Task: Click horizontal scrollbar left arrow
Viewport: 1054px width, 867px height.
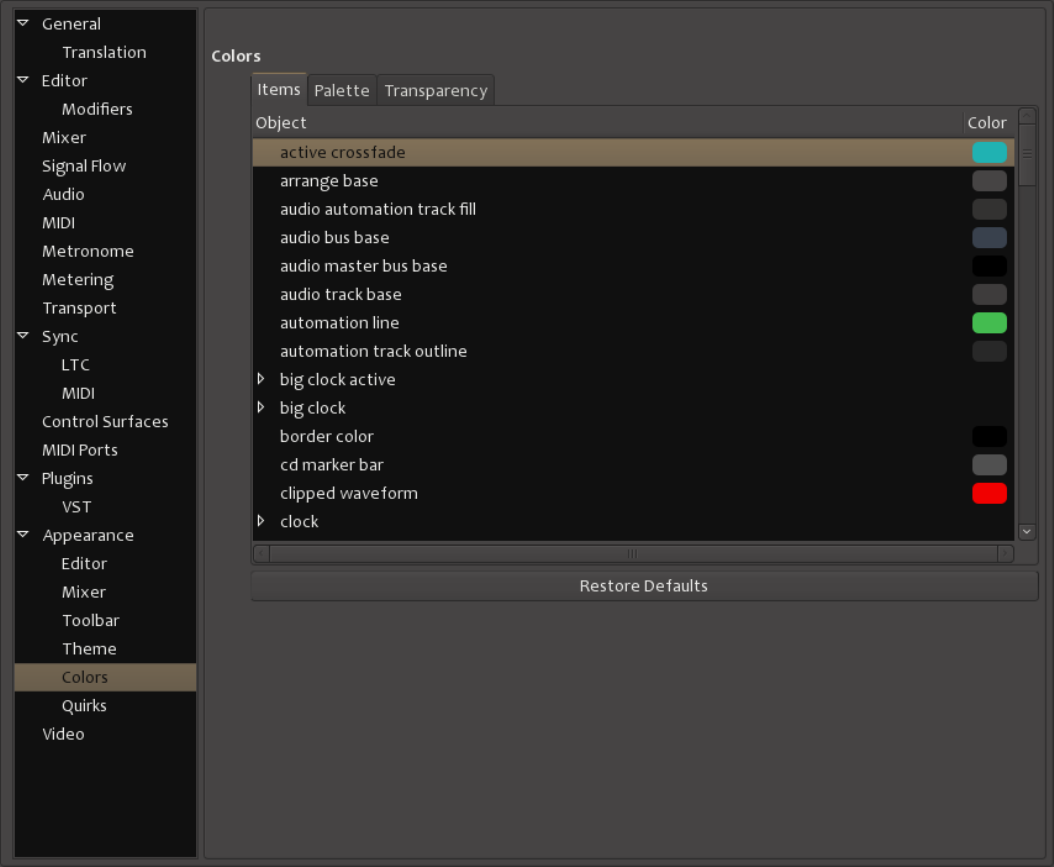Action: pos(261,554)
